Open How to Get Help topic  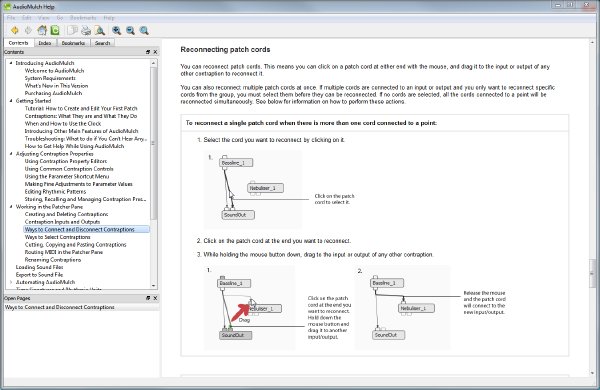click(74, 146)
